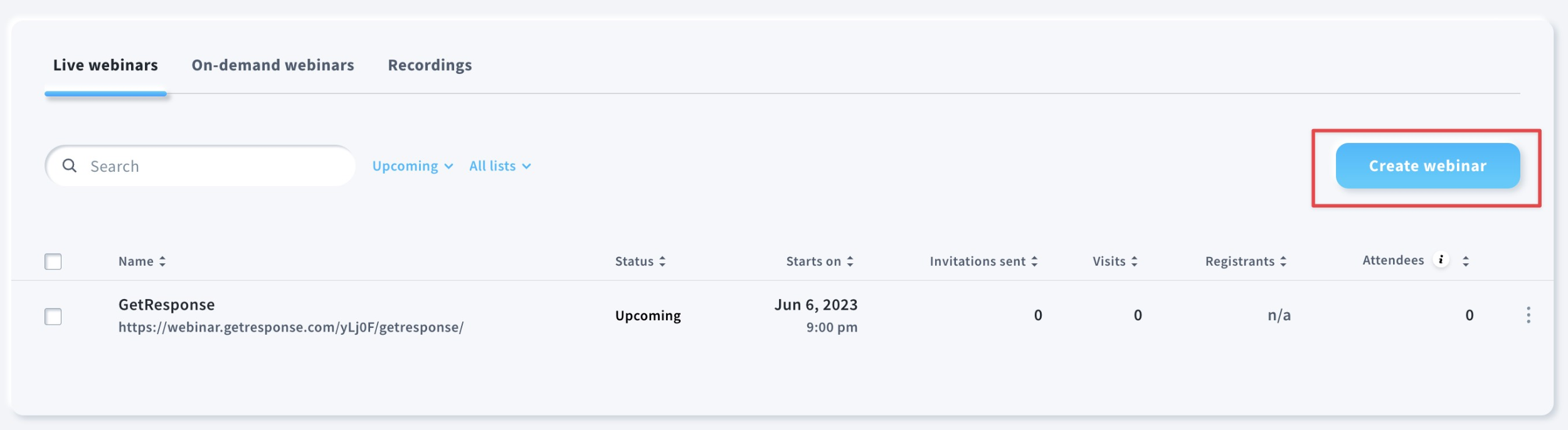The image size is (1568, 430).
Task: Sort by Attendees column arrows
Action: point(1466,261)
